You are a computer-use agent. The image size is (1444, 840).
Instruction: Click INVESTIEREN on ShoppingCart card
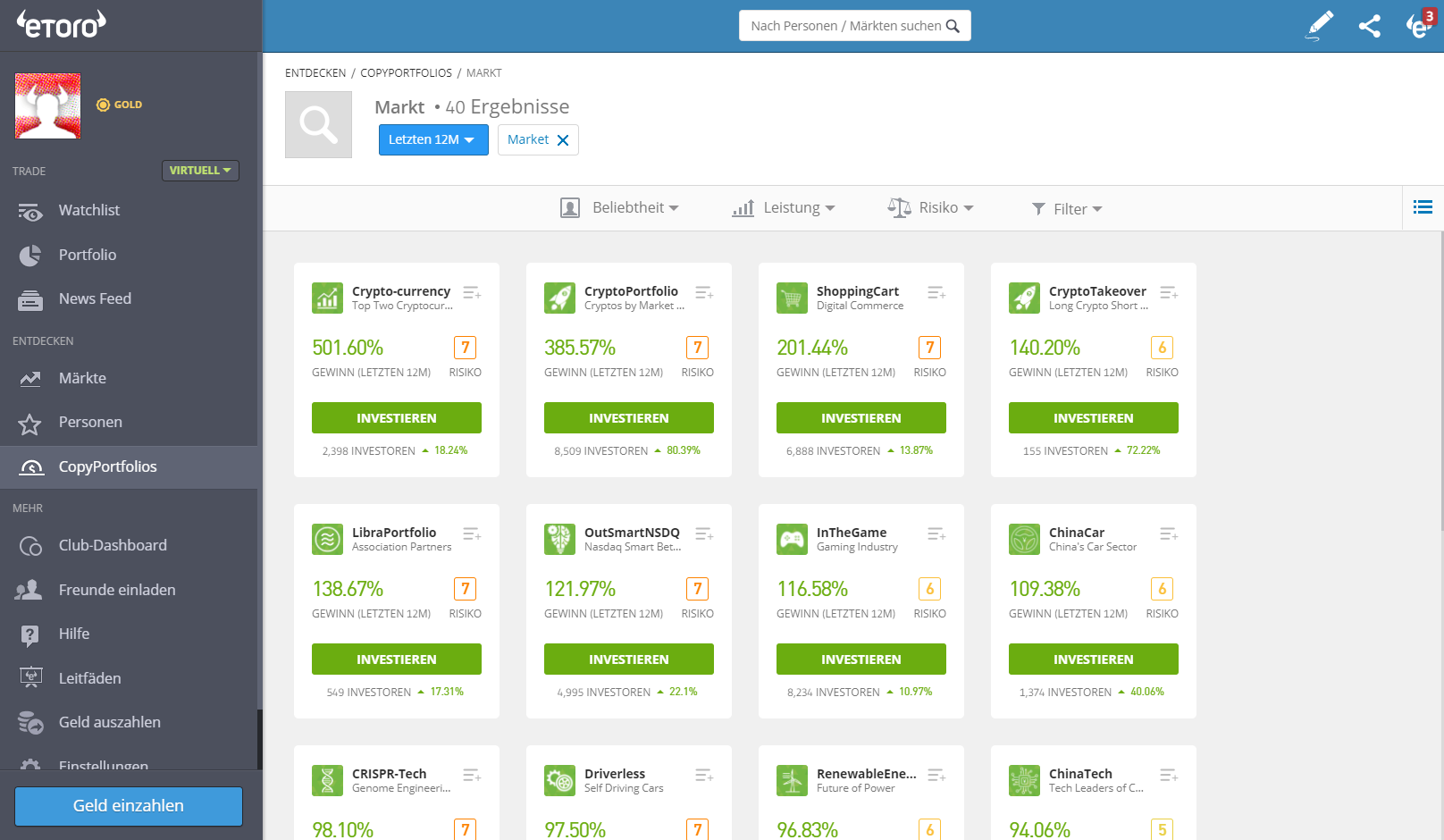click(861, 418)
